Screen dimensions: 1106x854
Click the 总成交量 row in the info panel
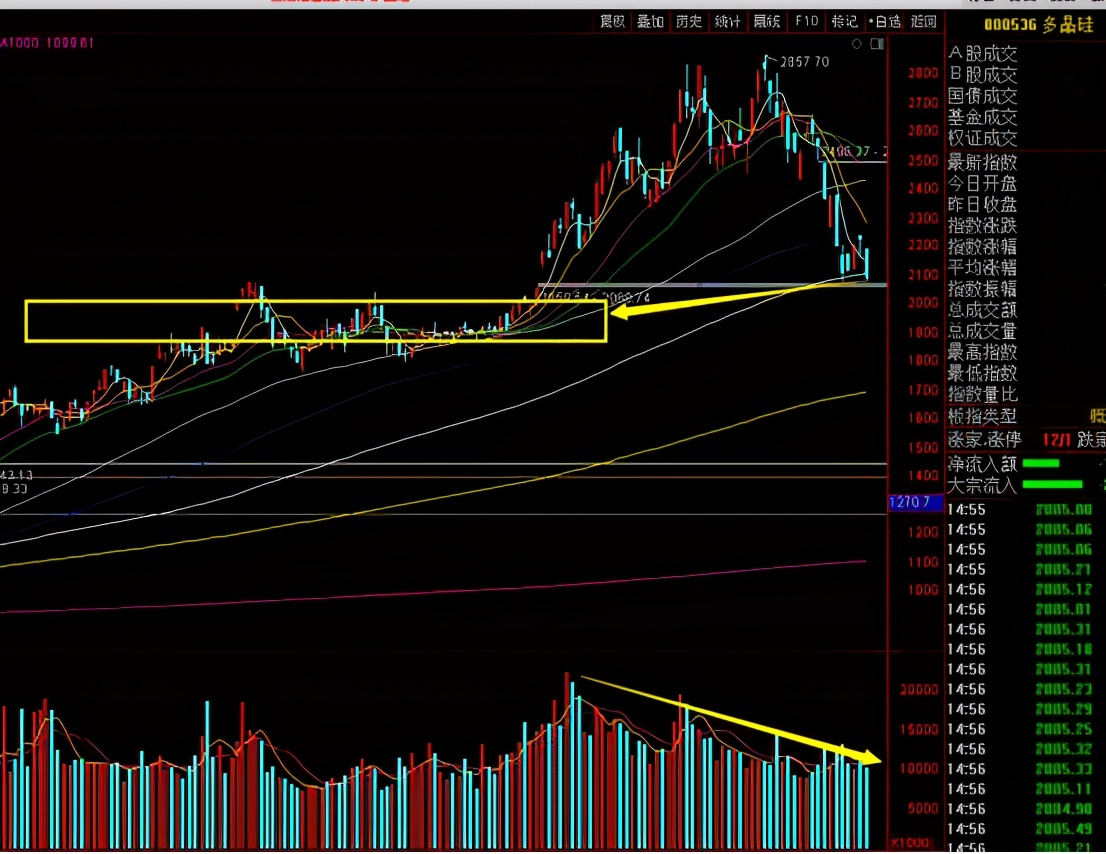983,331
